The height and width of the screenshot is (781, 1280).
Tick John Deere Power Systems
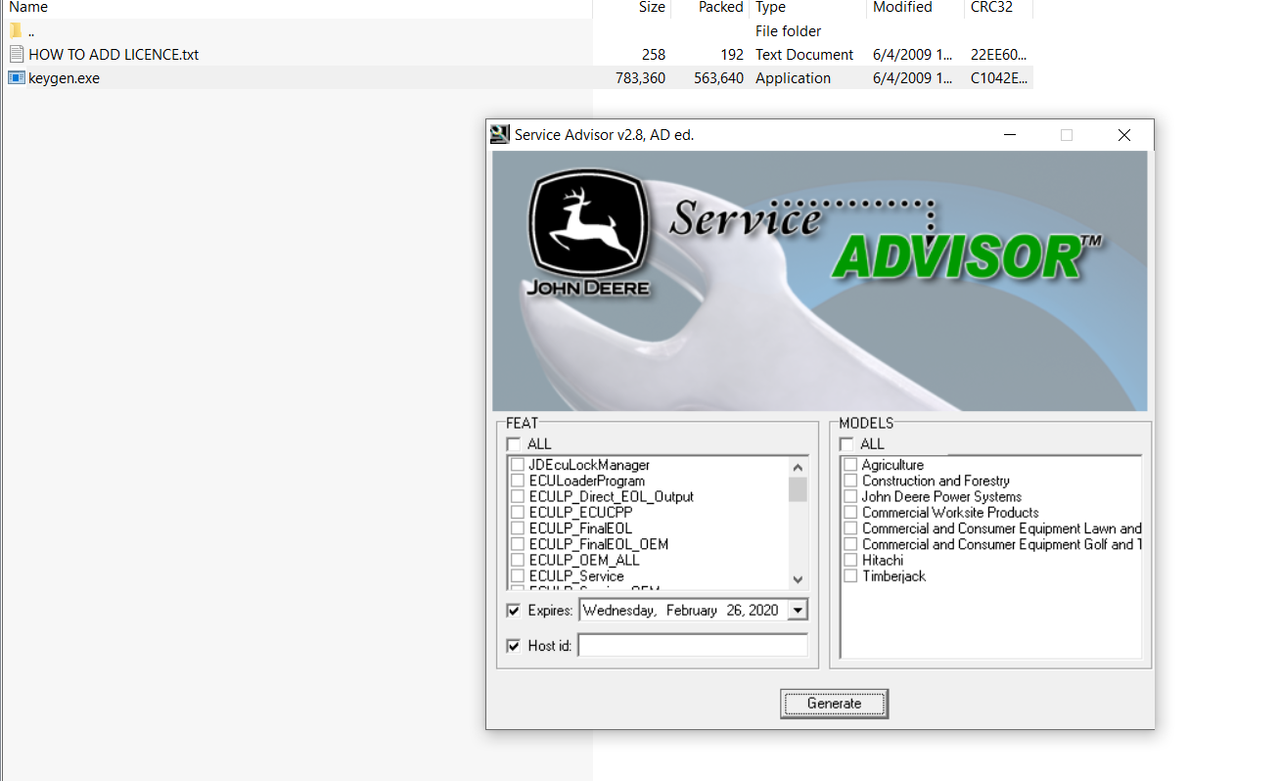coord(851,497)
